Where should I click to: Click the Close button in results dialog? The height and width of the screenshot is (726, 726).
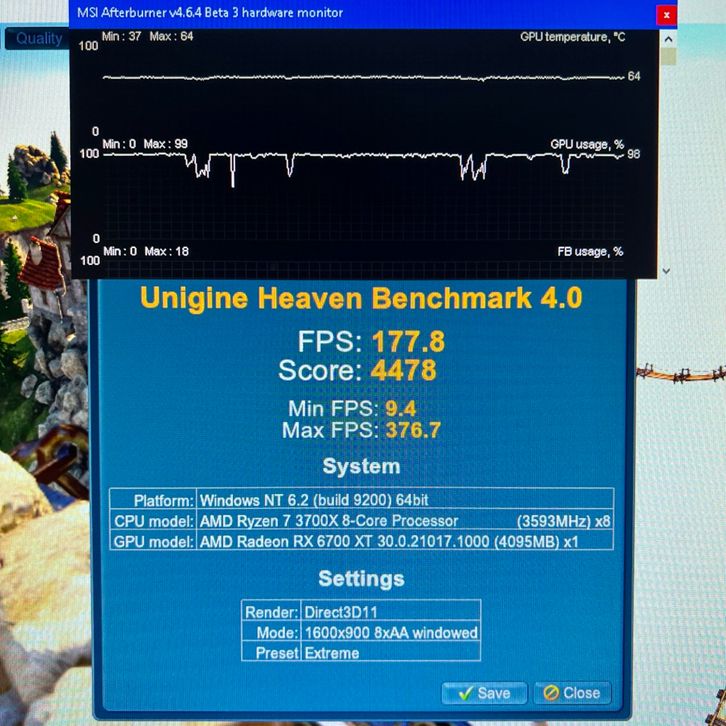[x=572, y=693]
